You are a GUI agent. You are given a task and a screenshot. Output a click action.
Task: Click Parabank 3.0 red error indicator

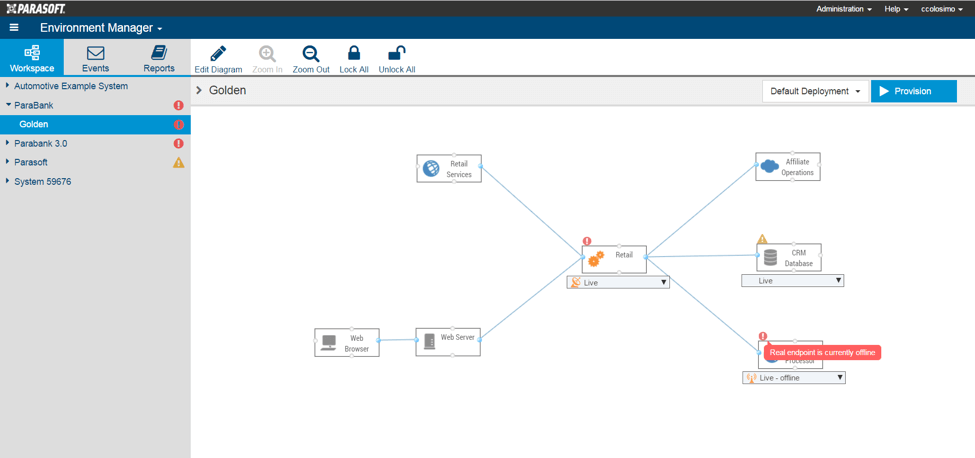tap(178, 144)
